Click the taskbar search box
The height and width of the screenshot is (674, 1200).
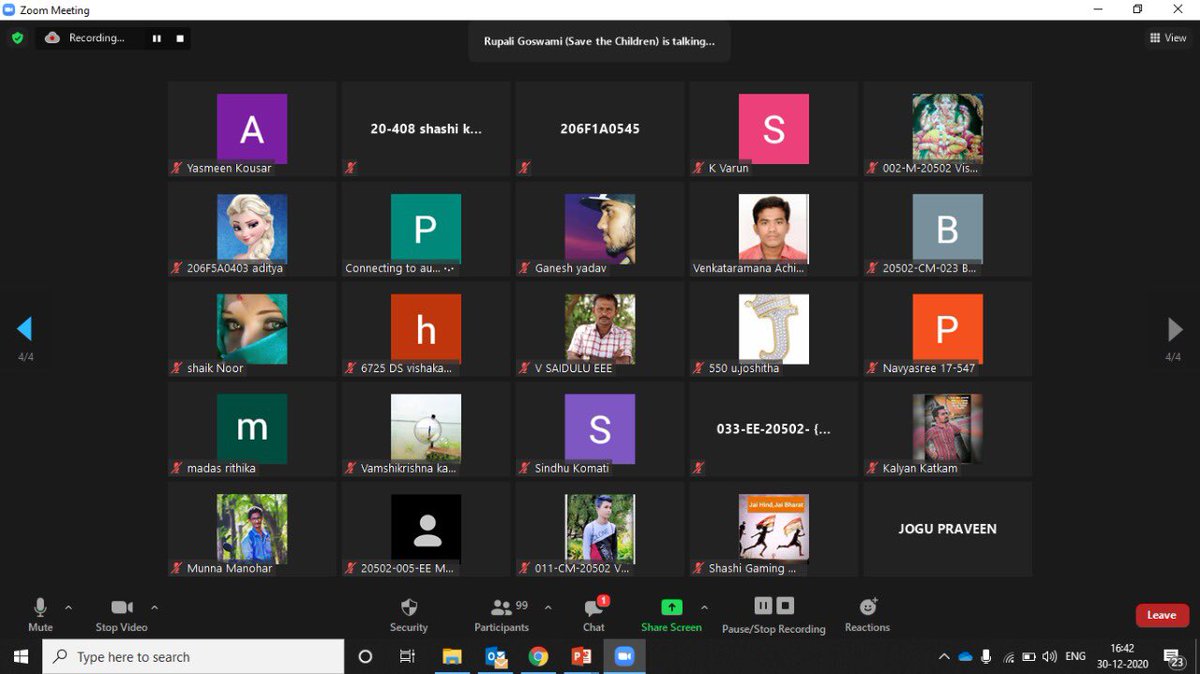point(193,657)
